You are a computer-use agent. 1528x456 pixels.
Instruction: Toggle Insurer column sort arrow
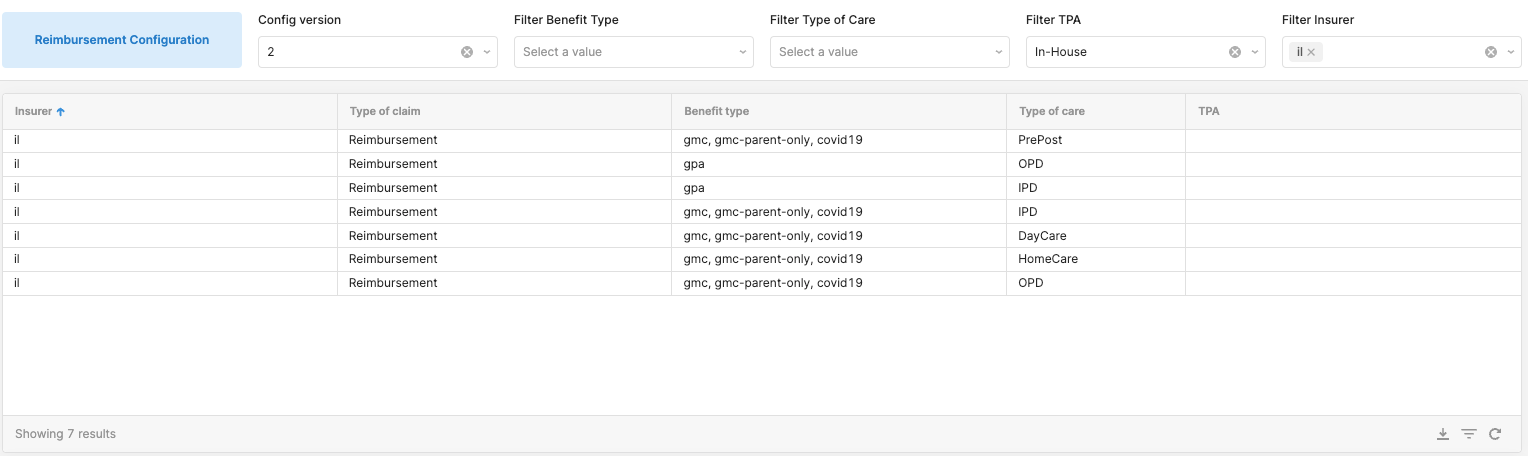tap(60, 111)
